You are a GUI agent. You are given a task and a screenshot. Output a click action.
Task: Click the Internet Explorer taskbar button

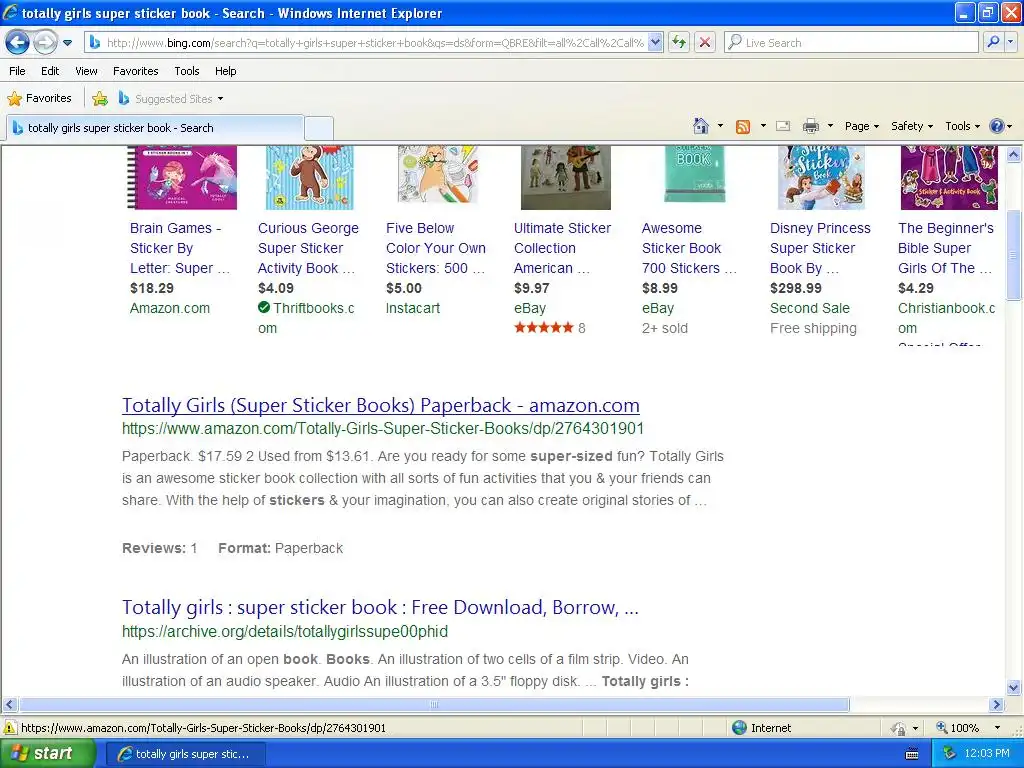[185, 754]
